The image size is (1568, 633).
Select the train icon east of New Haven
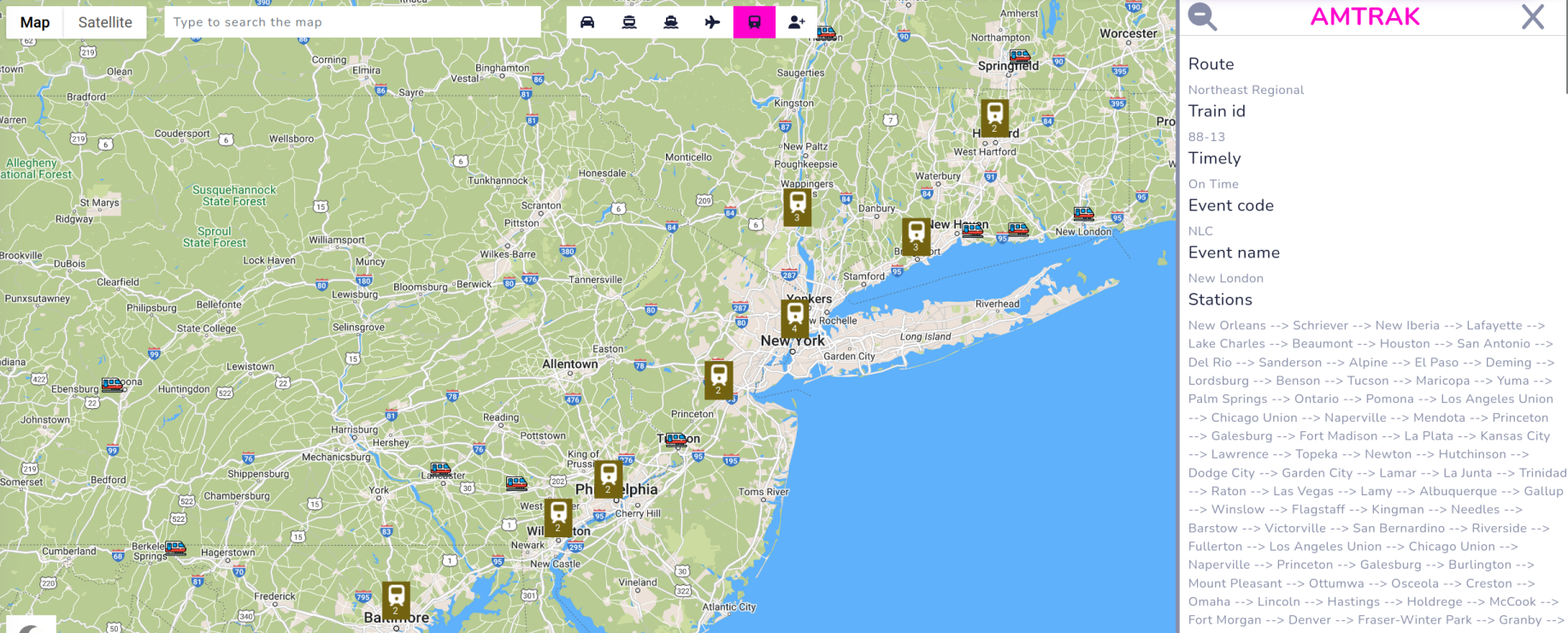point(1017,229)
